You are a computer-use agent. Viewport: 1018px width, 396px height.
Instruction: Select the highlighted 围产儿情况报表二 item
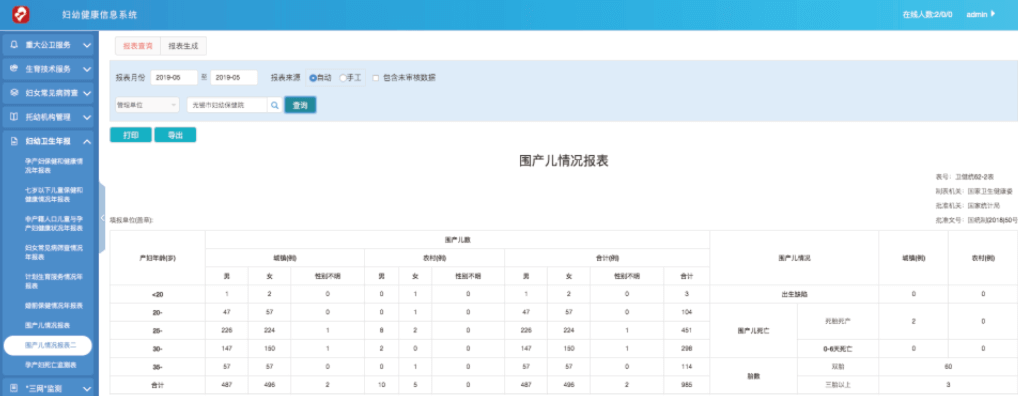coord(48,345)
